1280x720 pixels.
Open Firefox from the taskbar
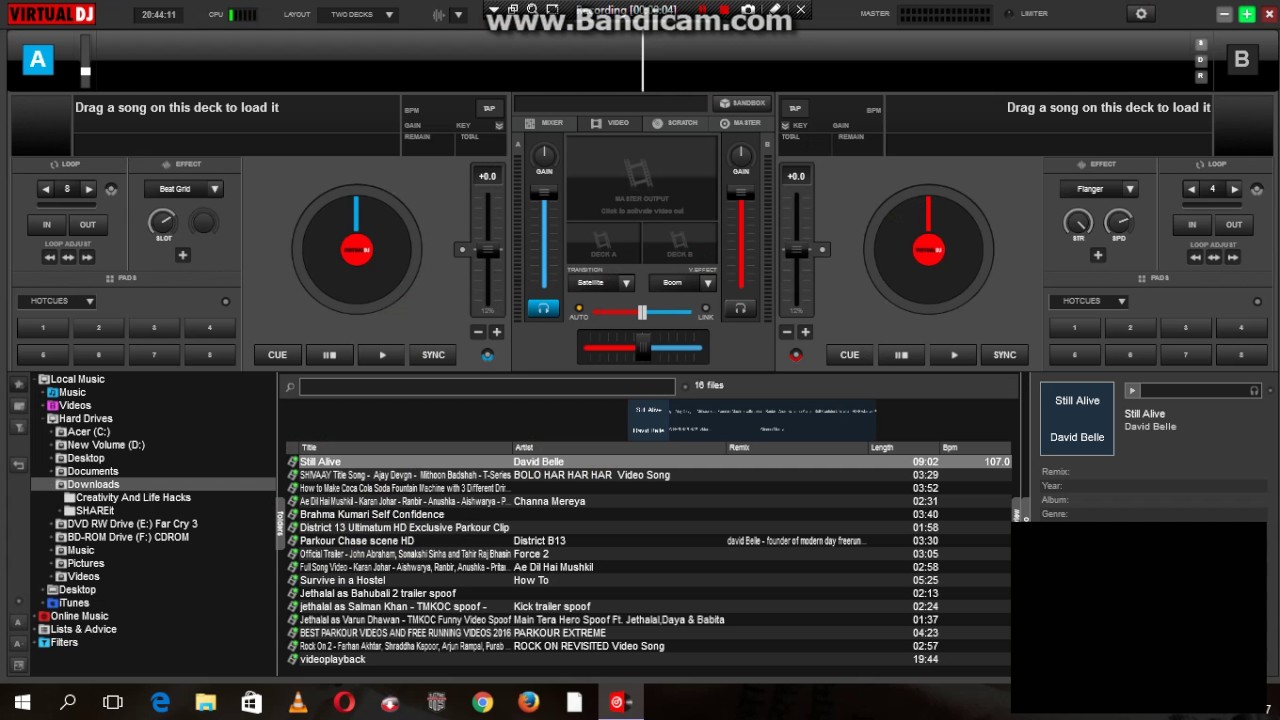point(528,702)
